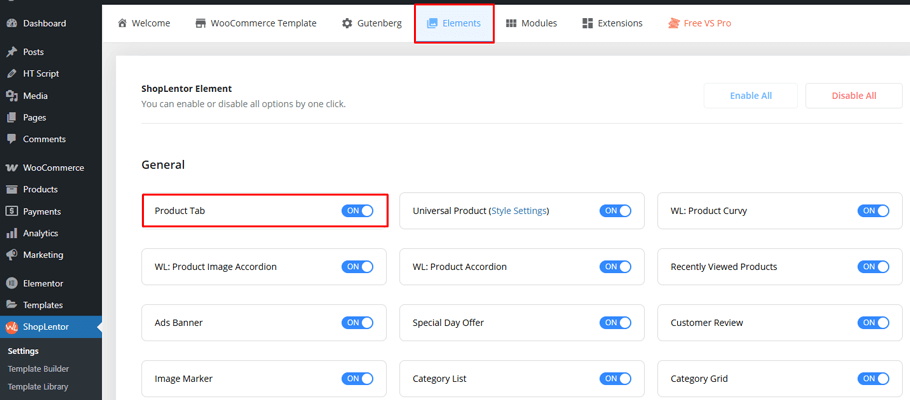This screenshot has width=910, height=400.
Task: Open the Gutenberg tab
Action: [x=371, y=23]
